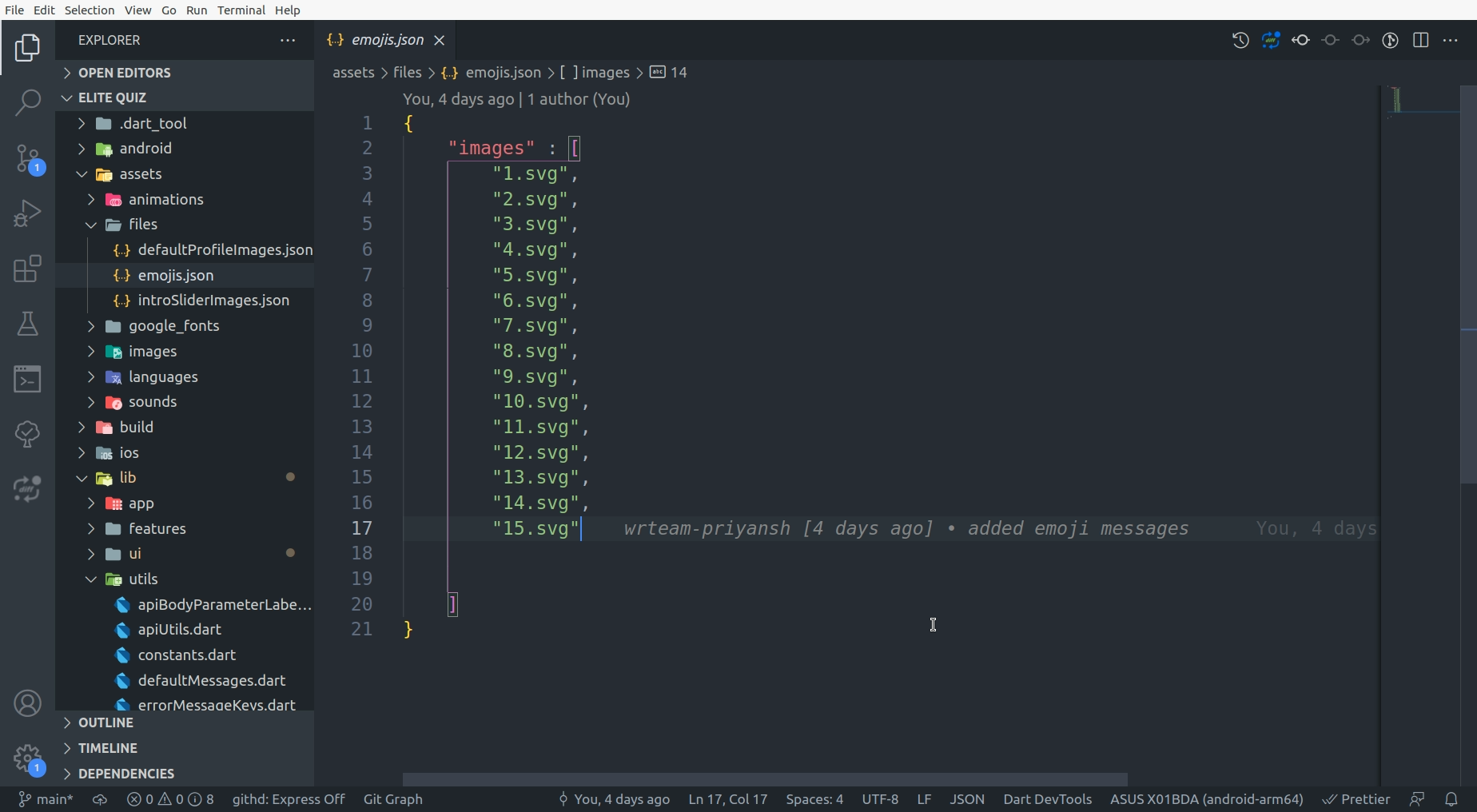Image resolution: width=1477 pixels, height=812 pixels.
Task: Open the Search view in activity bar
Action: coord(27,102)
